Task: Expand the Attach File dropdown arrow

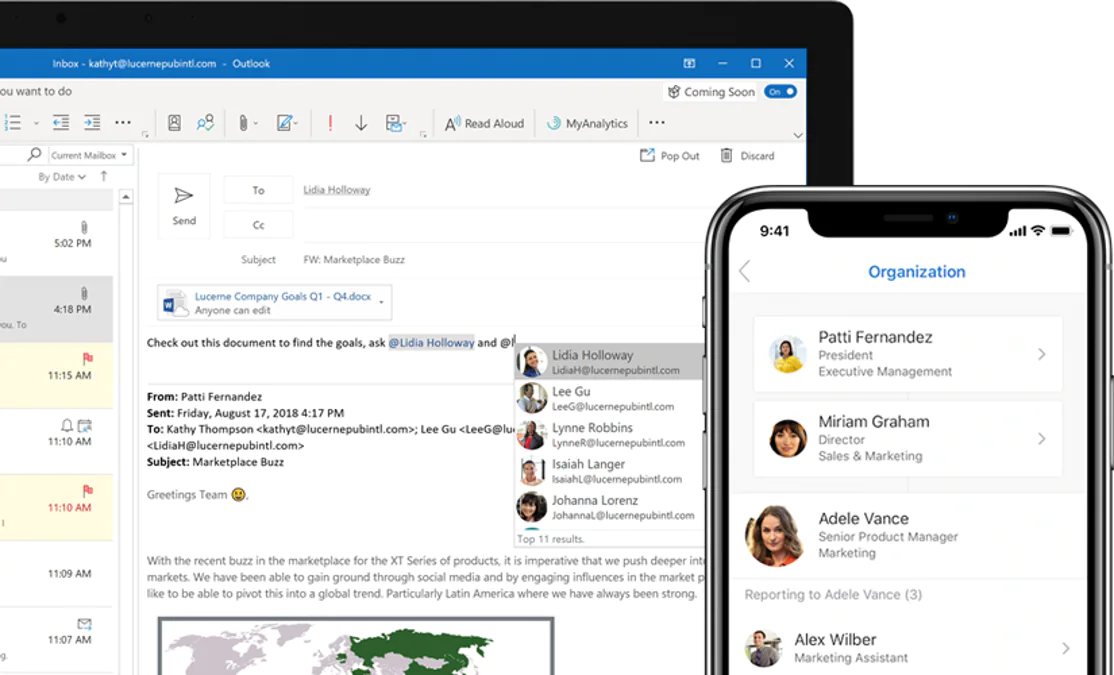Action: point(256,124)
